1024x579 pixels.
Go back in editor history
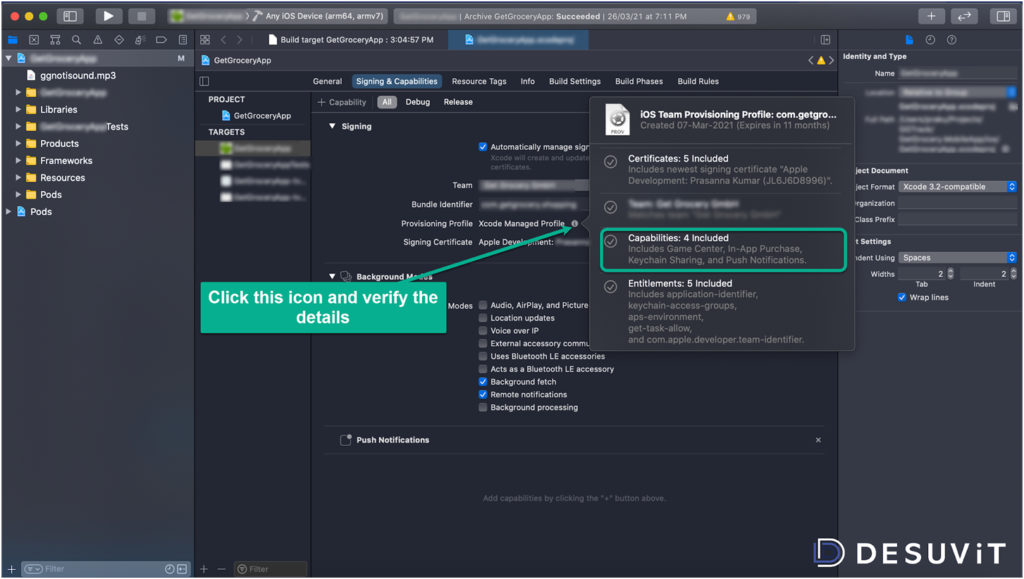[223, 40]
